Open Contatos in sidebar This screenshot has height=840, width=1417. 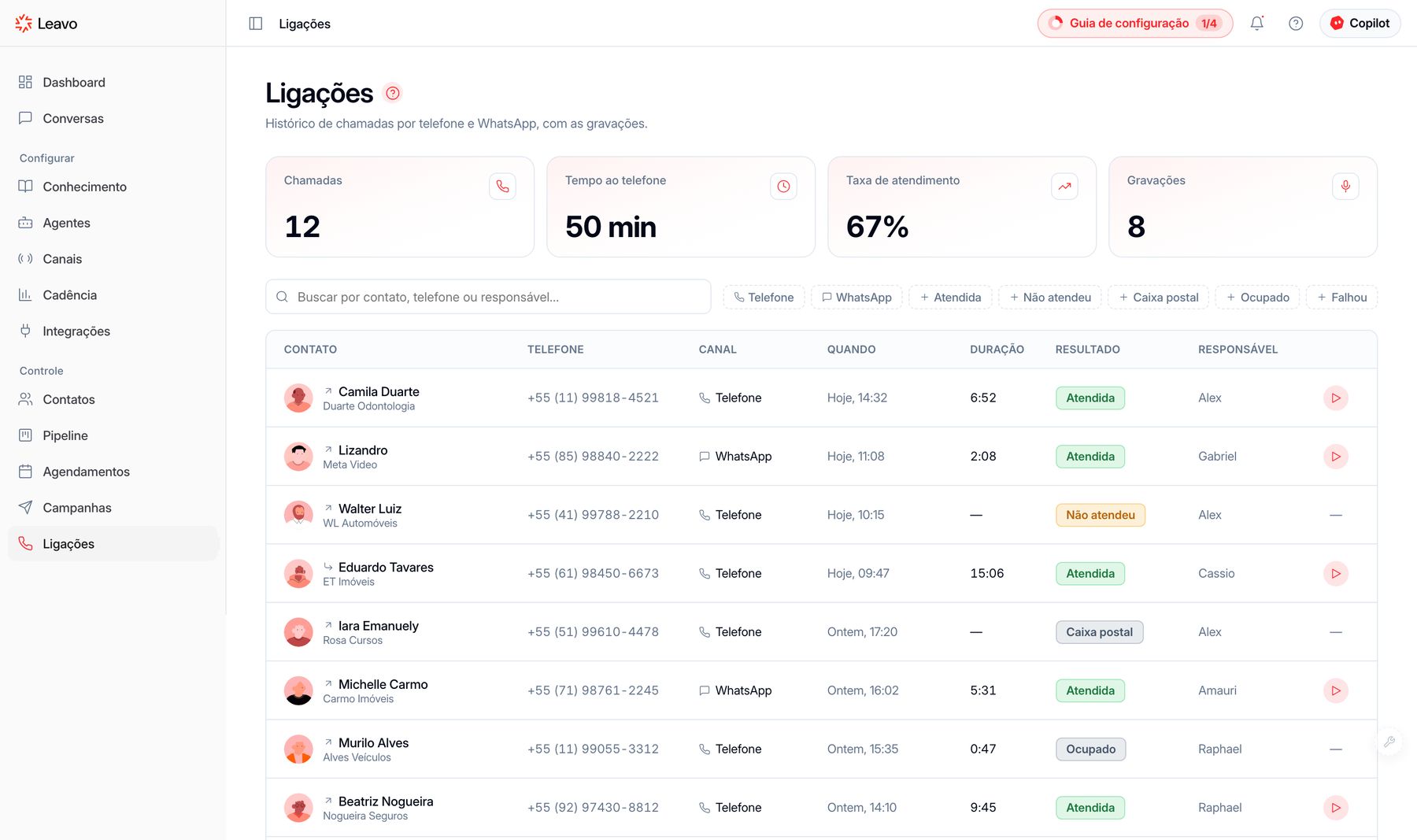(113, 399)
